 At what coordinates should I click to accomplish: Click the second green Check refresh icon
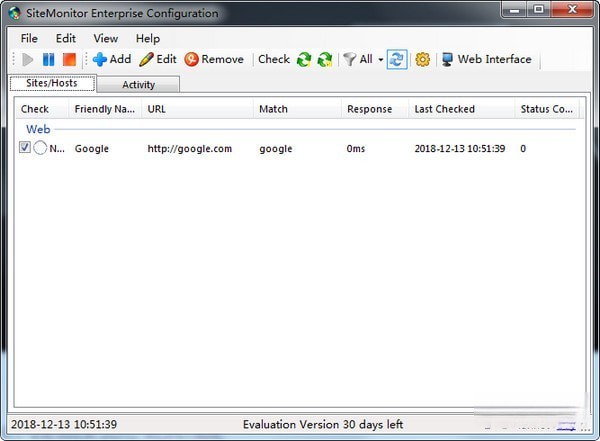pyautogui.click(x=324, y=59)
